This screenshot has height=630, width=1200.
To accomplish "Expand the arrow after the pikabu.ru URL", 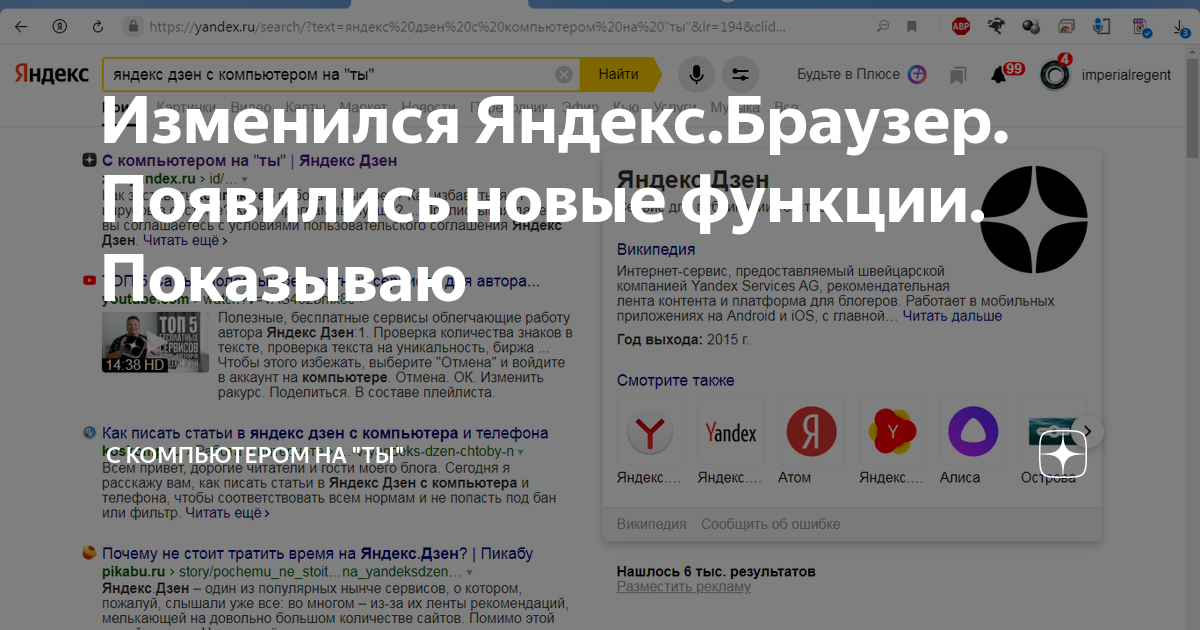I will click(x=469, y=572).
